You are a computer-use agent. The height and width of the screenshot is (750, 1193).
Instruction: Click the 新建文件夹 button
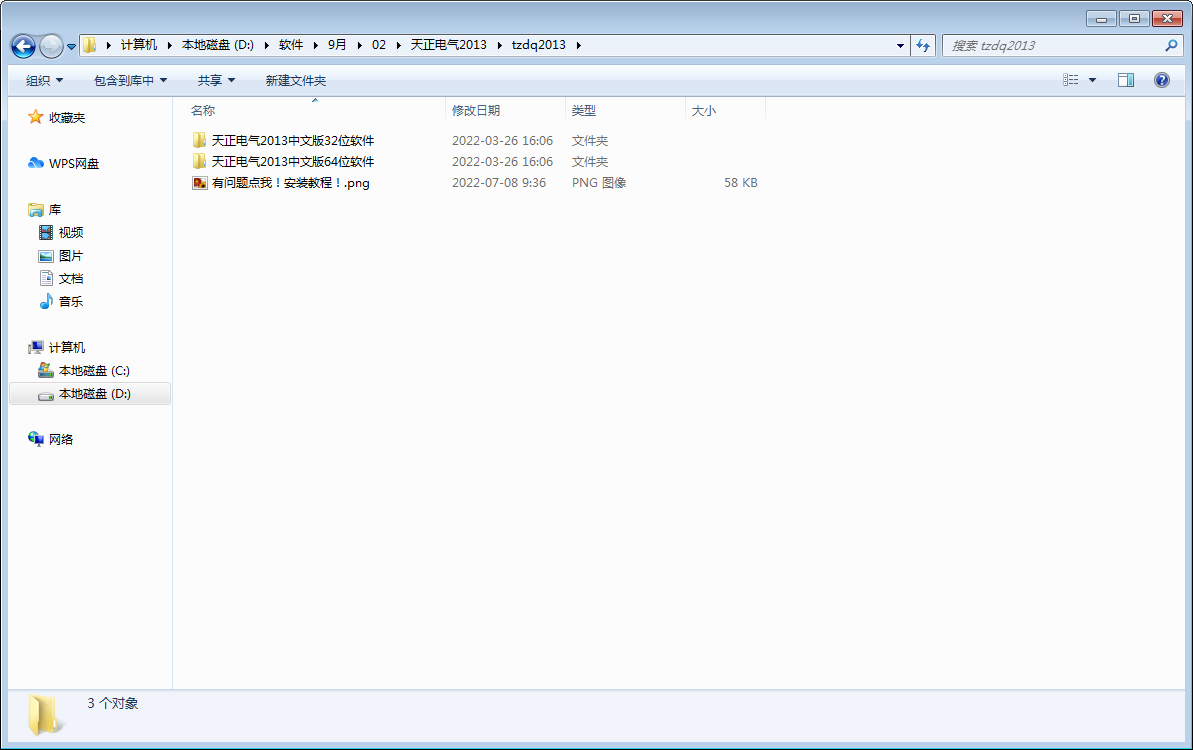click(296, 81)
